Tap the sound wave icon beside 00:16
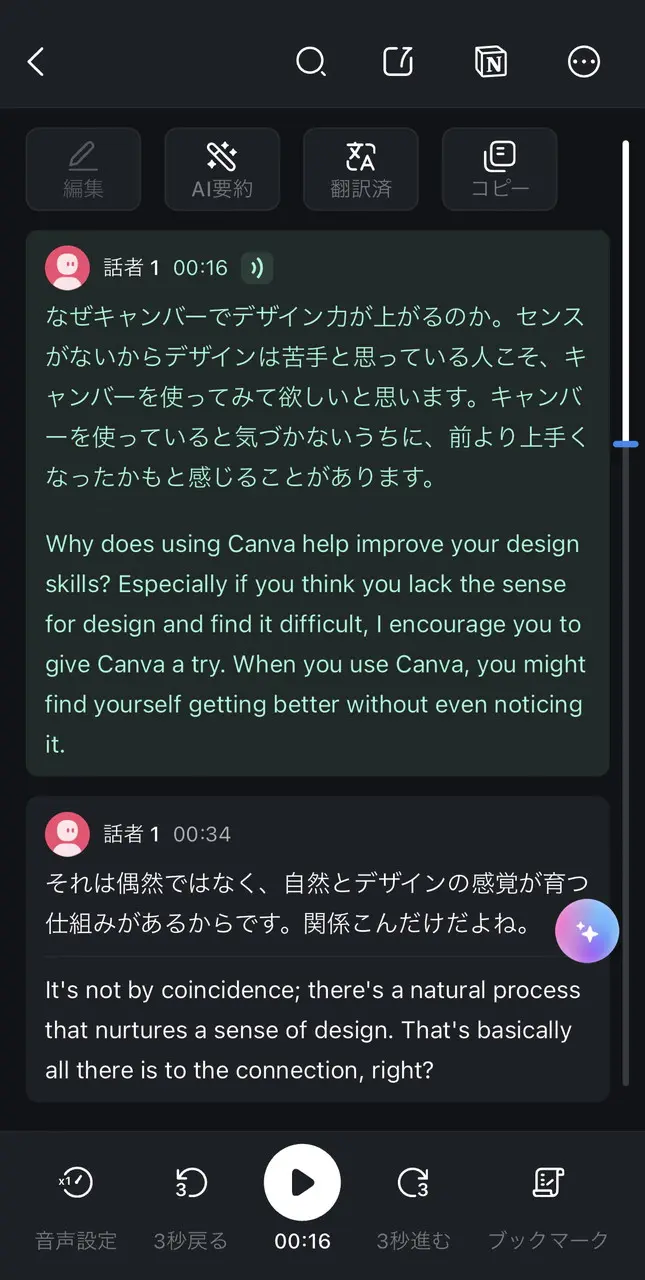645x1280 pixels. pos(257,267)
